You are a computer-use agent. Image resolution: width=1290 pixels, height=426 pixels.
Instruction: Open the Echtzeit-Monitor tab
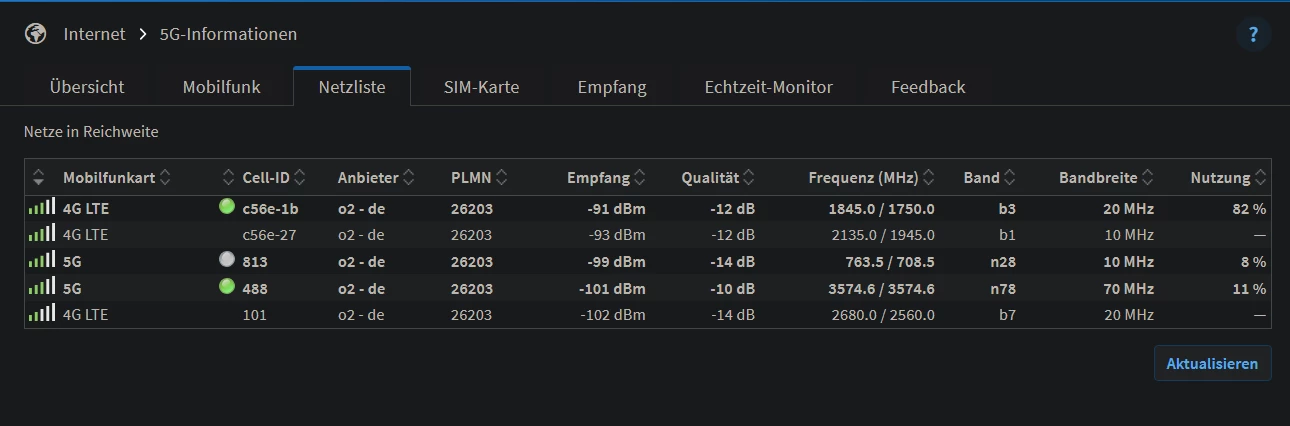tap(768, 87)
